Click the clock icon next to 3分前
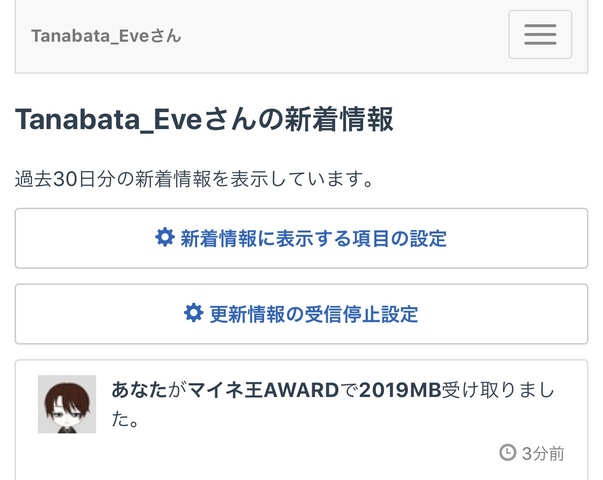 coord(507,453)
